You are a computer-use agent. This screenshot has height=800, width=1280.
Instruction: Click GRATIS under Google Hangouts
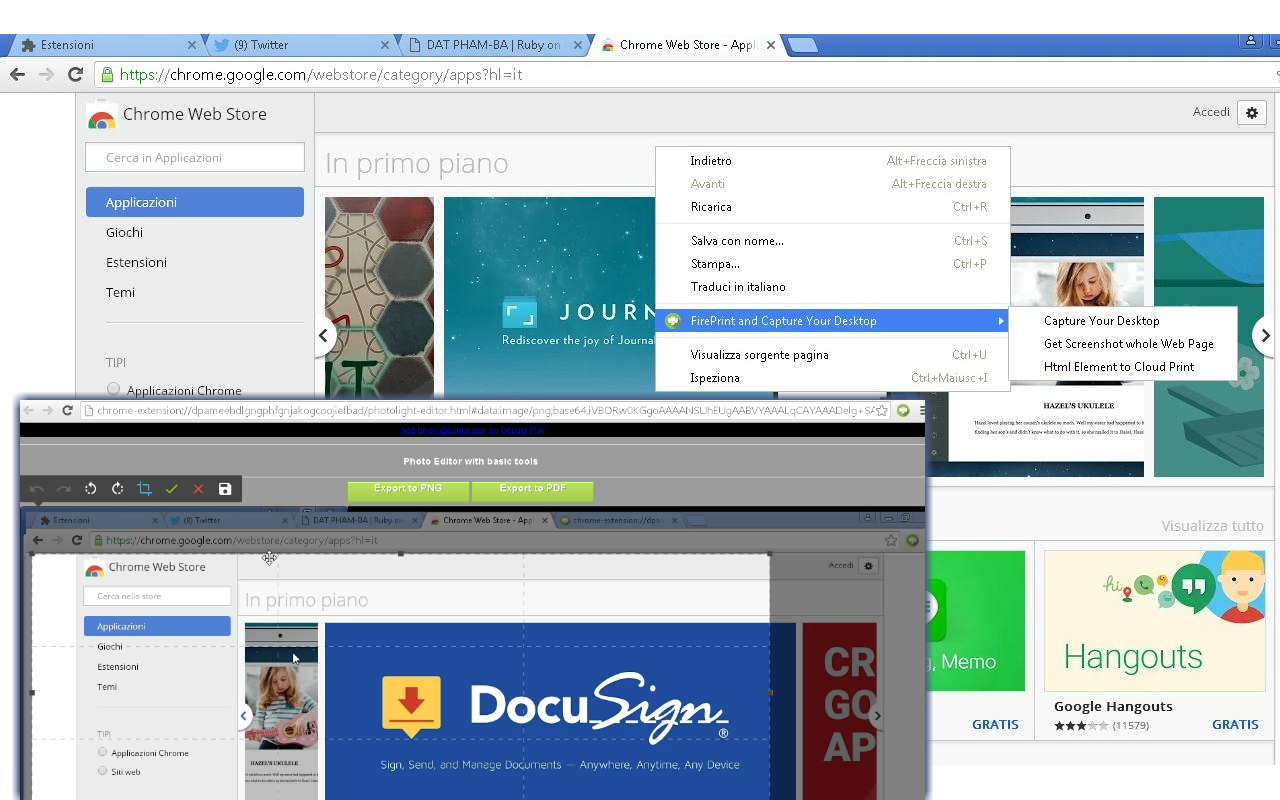point(1235,724)
